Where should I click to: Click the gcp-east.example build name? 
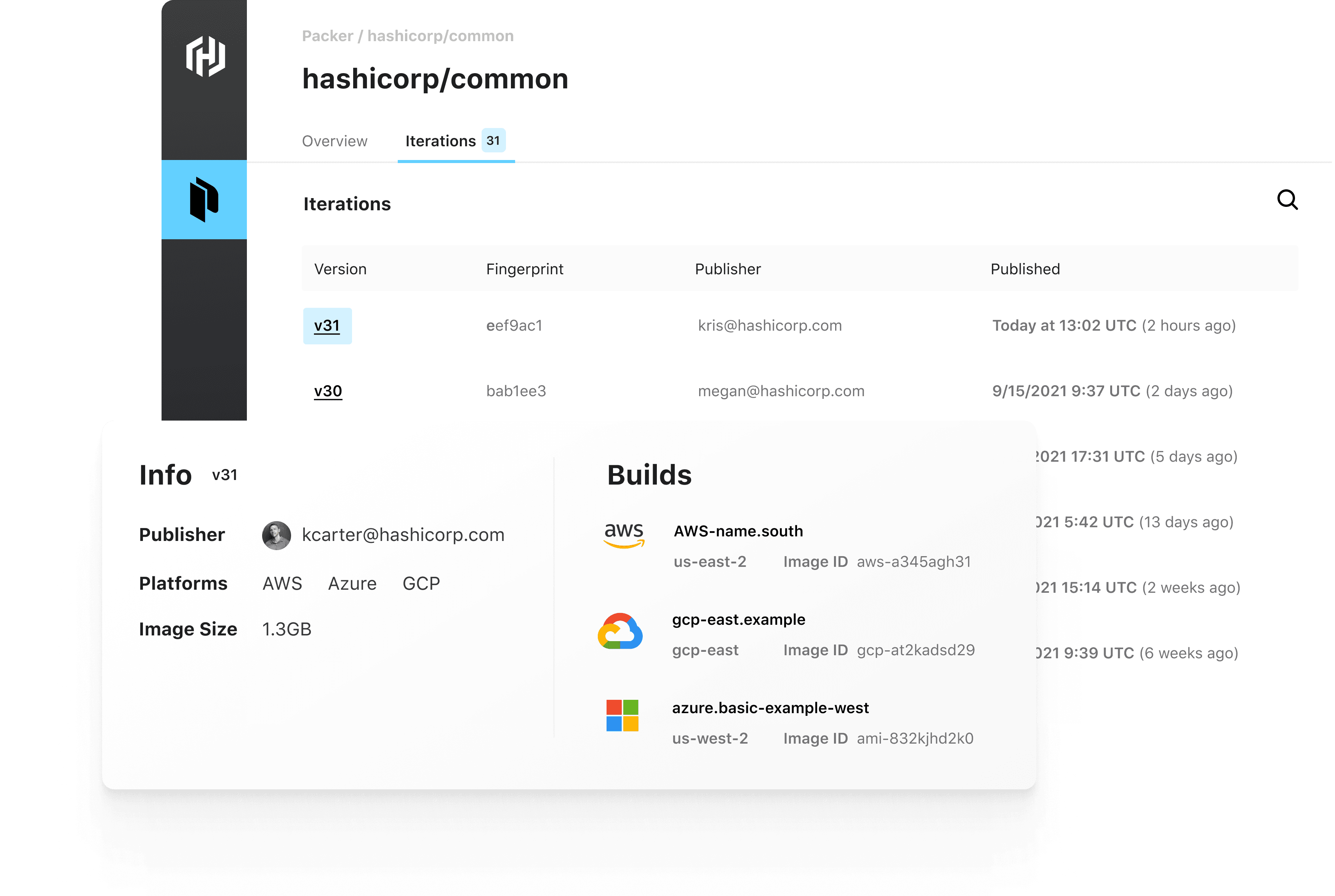(739, 620)
